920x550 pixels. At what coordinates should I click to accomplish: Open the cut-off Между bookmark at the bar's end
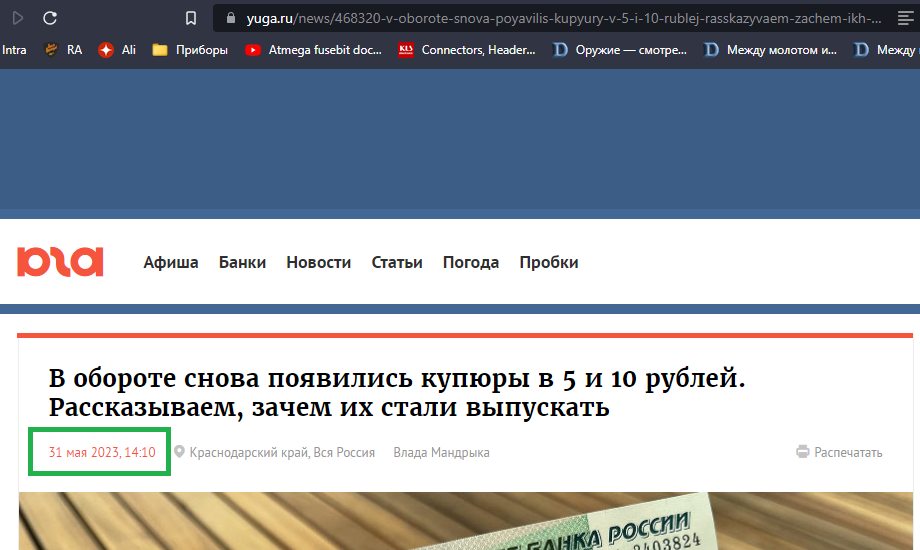(x=886, y=50)
